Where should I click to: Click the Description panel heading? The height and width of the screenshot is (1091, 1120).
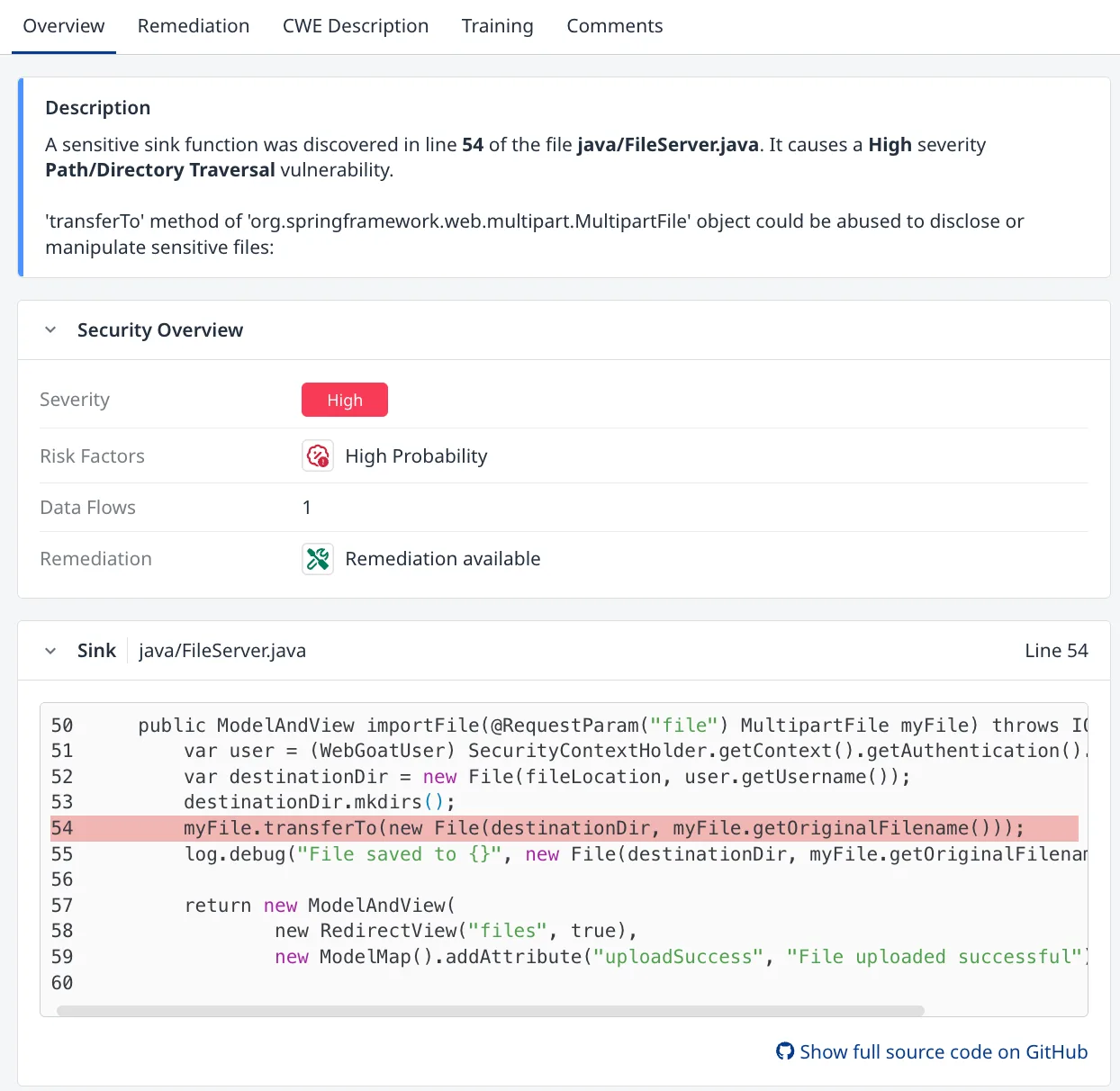click(x=97, y=107)
